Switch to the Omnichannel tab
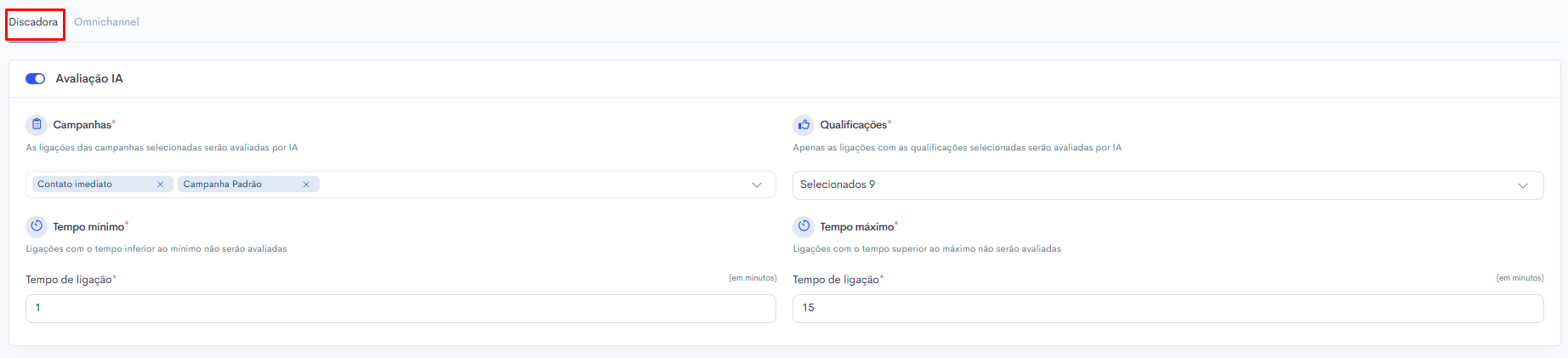The height and width of the screenshot is (358, 1568). [106, 22]
